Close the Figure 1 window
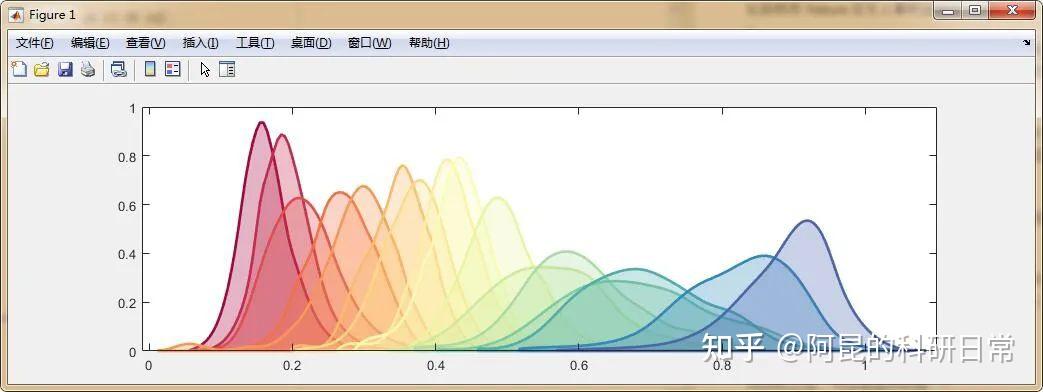Image resolution: width=1043 pixels, height=392 pixels. click(x=1012, y=11)
